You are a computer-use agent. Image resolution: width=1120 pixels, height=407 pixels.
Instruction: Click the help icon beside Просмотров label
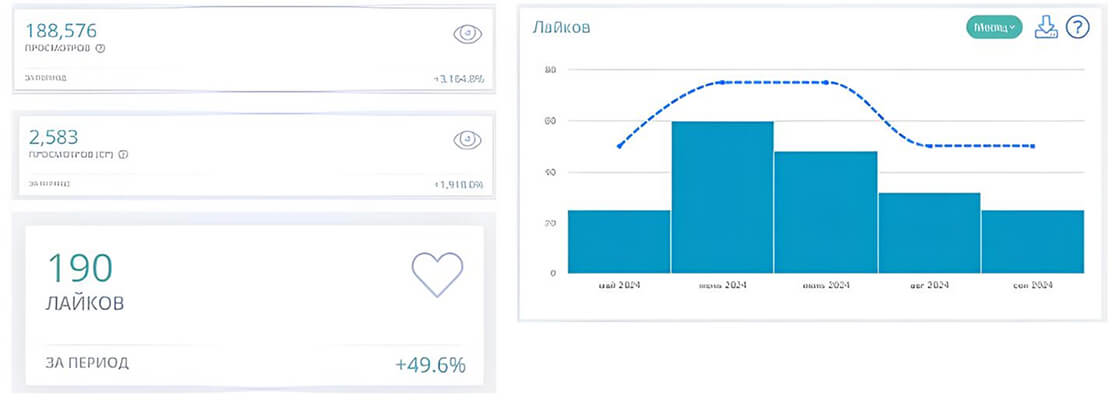click(x=100, y=48)
